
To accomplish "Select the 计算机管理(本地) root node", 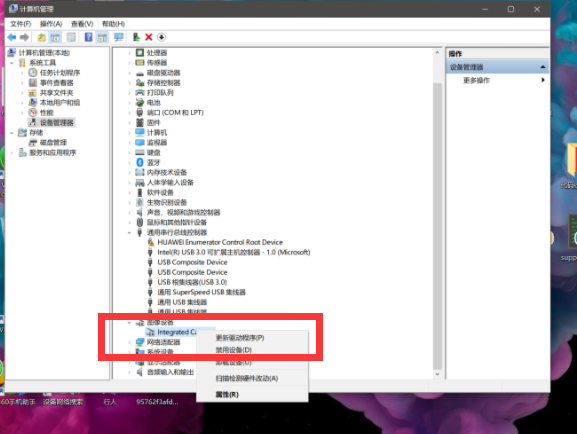I will (x=44, y=53).
